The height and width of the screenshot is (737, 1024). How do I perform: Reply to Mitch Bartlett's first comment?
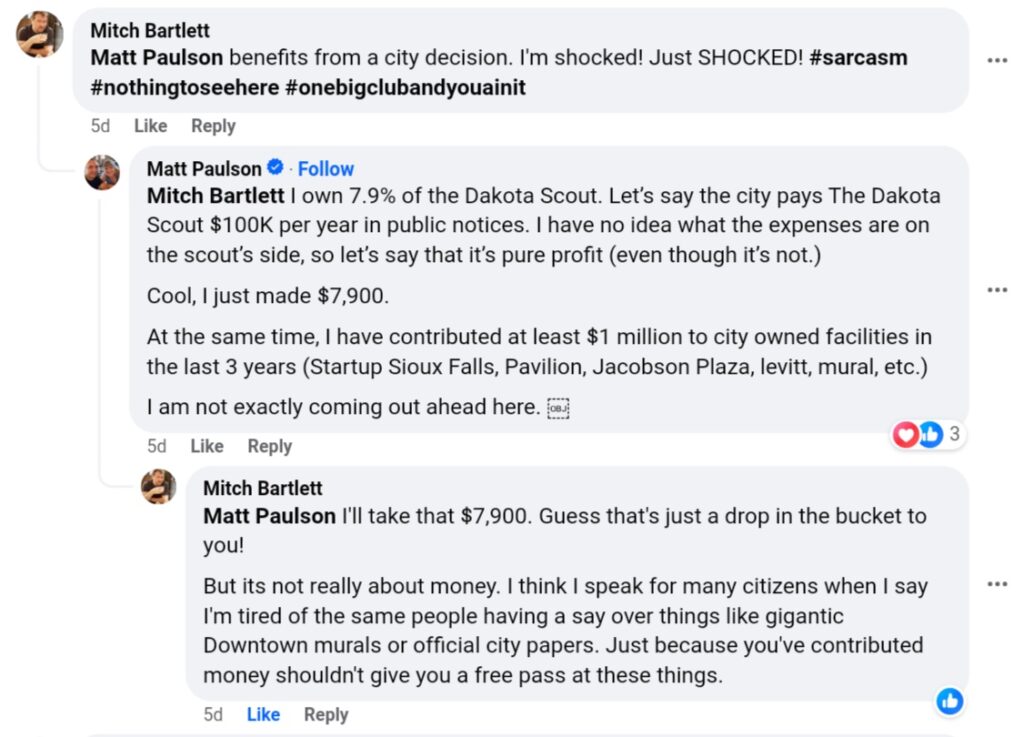click(x=213, y=126)
